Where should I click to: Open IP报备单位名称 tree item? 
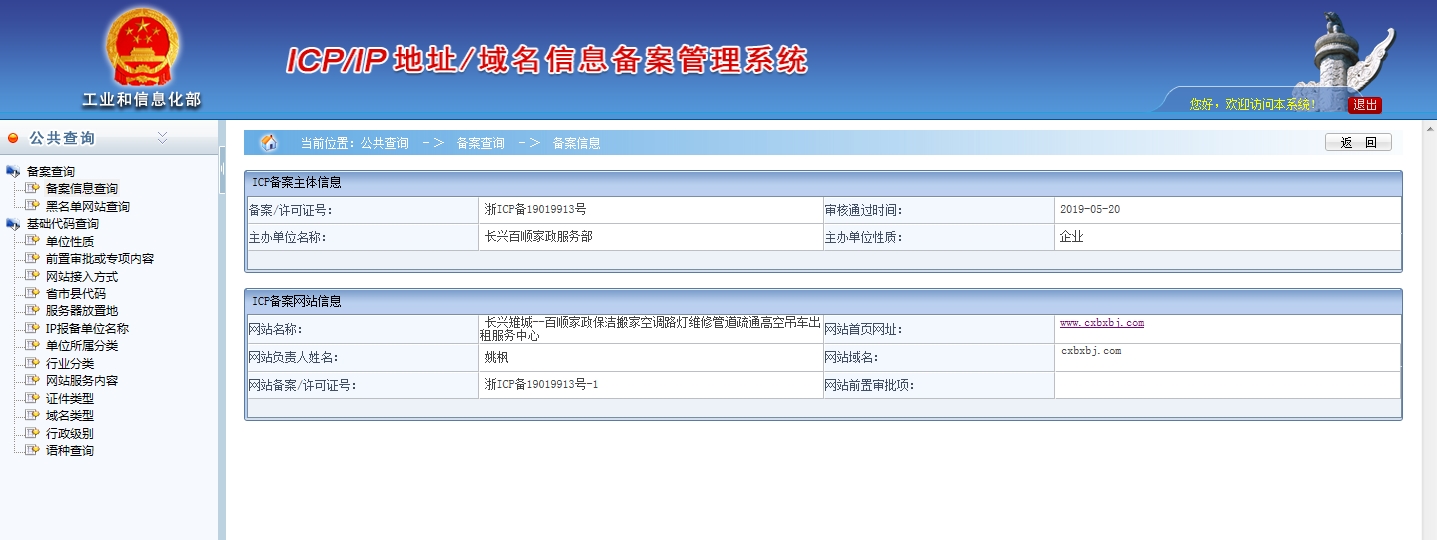88,328
